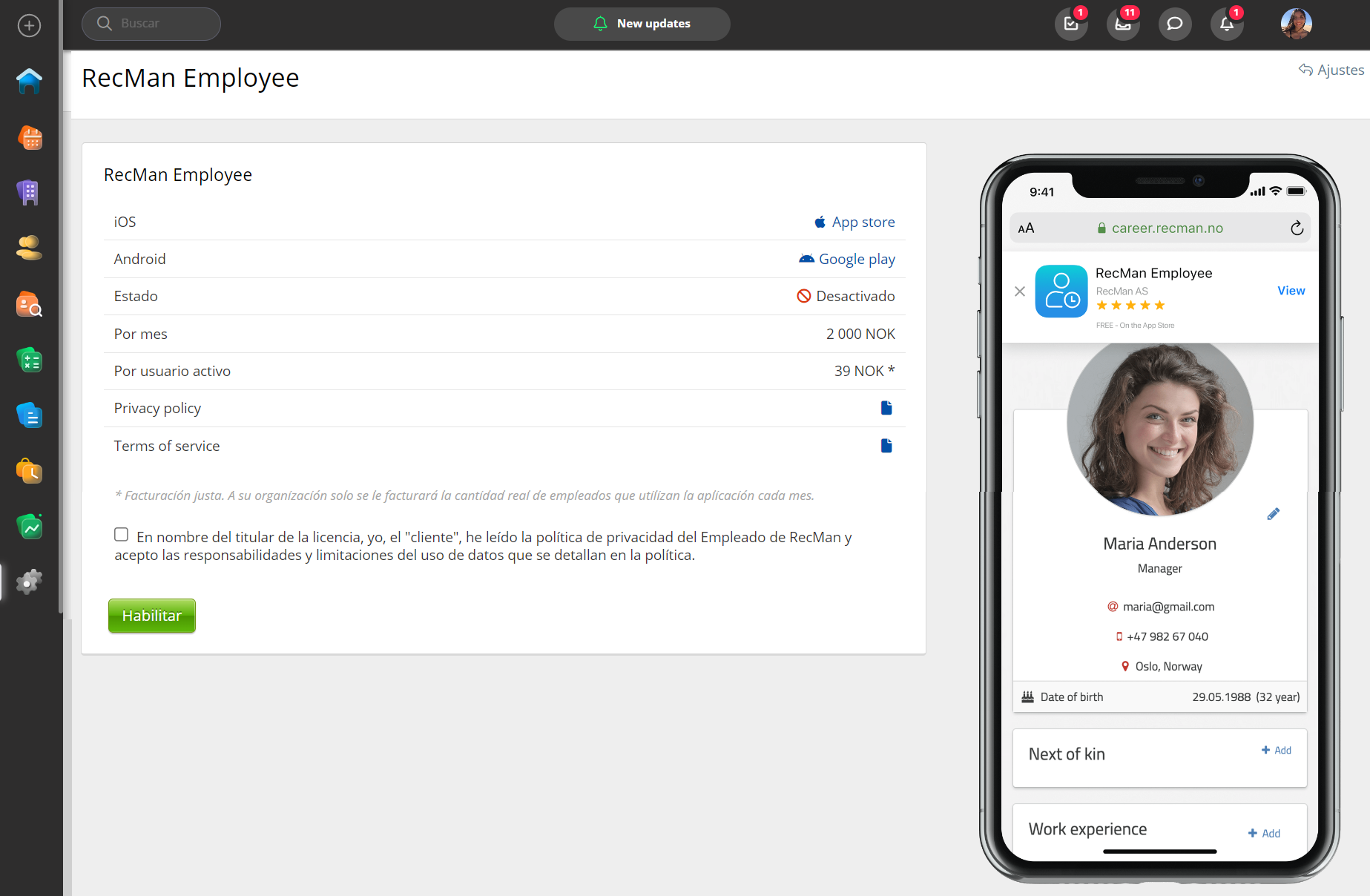Open the inbox icon with 11 badge
Viewport: 1370px width, 896px height.
click(x=1123, y=24)
